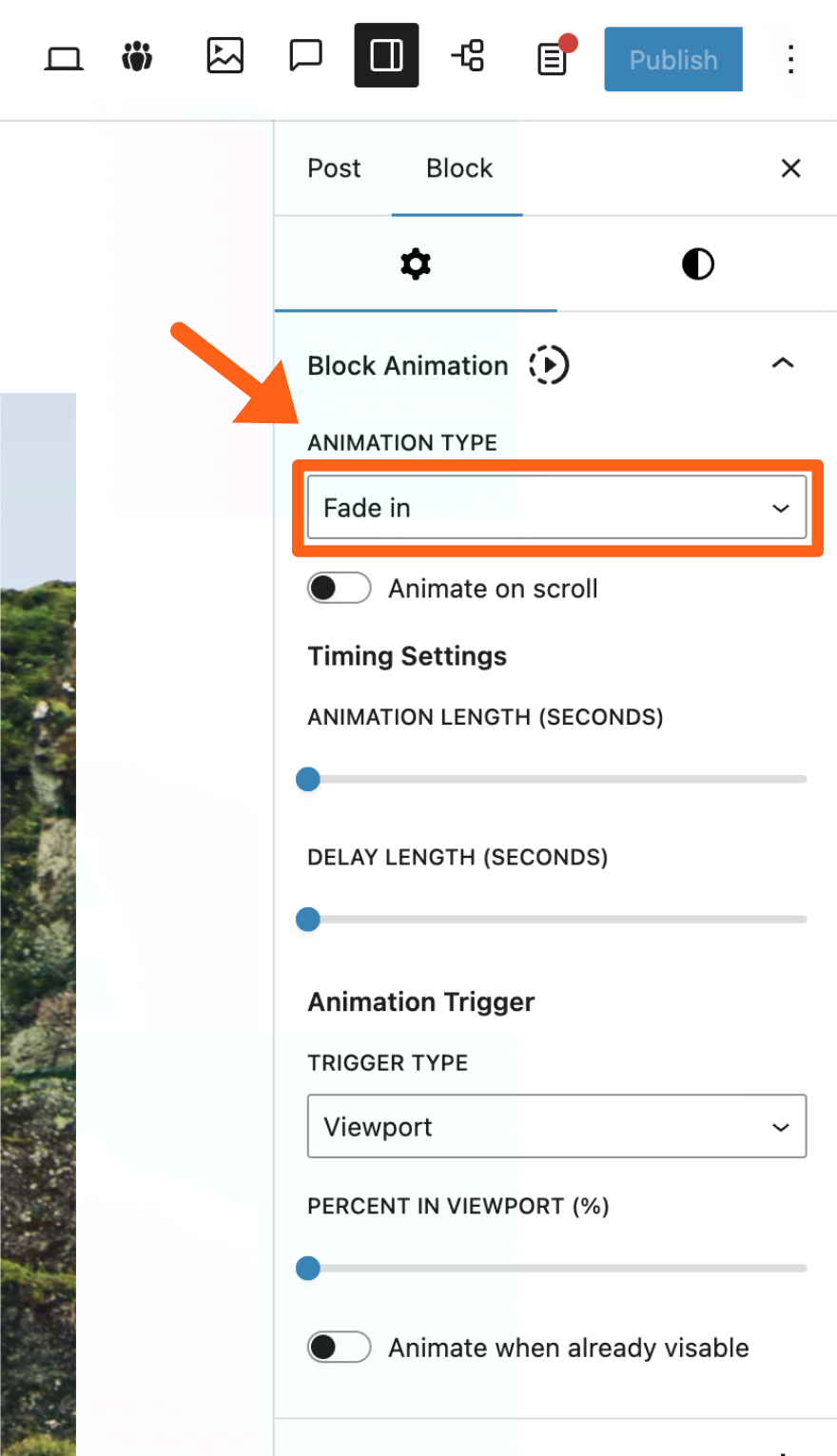Open the document notes icon with red dot
Viewport: 837px width, 1456px height.
coord(553,59)
